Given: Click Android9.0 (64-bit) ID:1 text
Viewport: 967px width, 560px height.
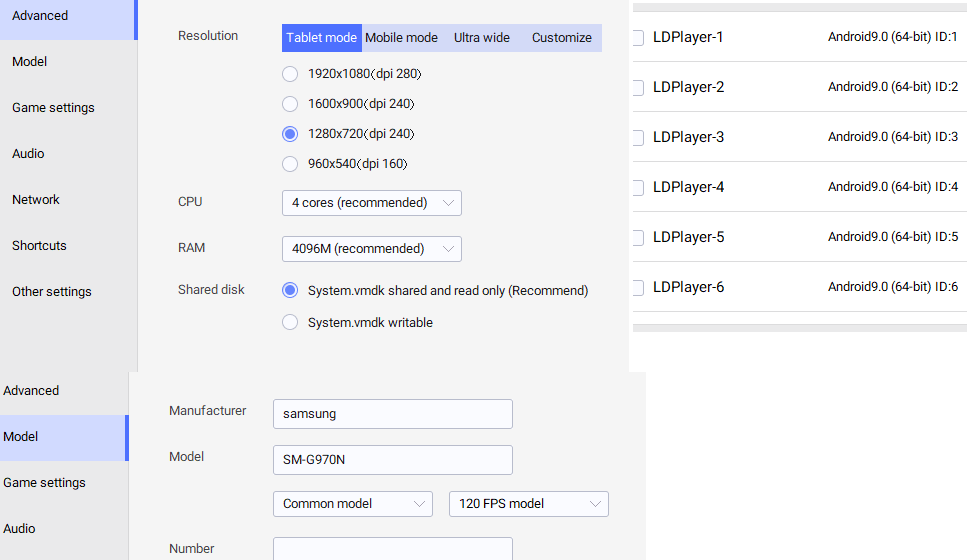Looking at the screenshot, I should click(893, 37).
